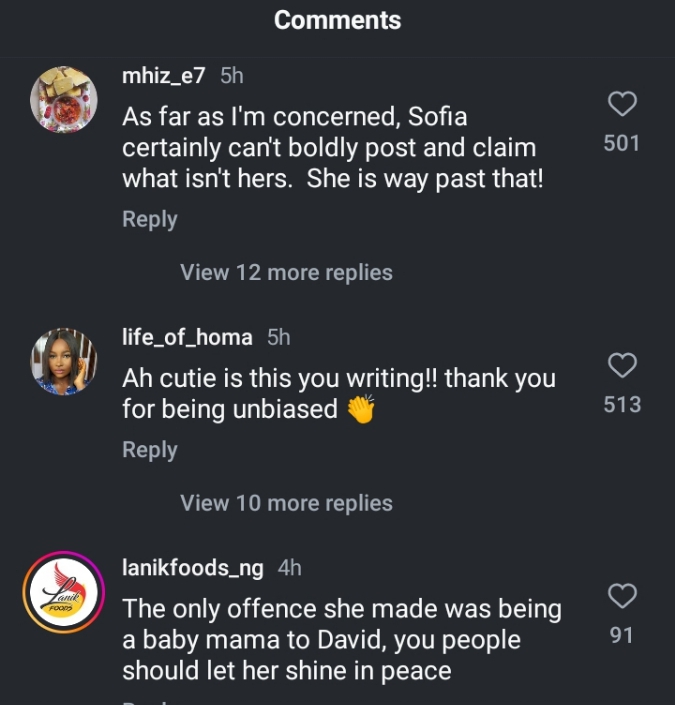Open mhiz_e7's profile picture
This screenshot has width=675, height=705.
point(64,100)
